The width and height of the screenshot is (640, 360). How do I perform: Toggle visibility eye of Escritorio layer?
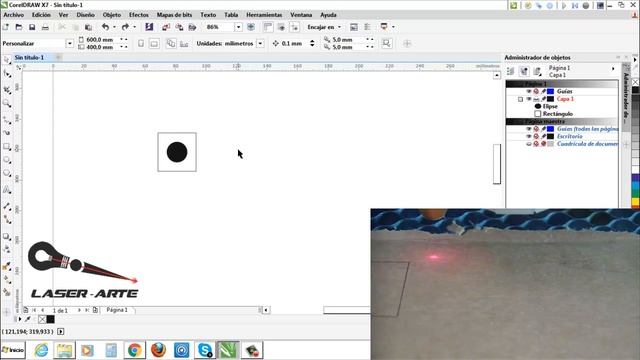click(529, 136)
